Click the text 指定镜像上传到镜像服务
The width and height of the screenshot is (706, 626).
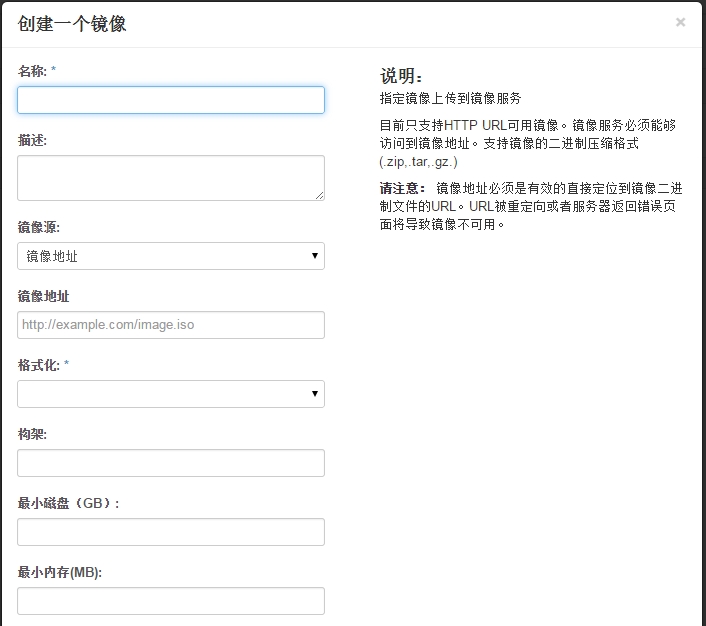[x=450, y=98]
